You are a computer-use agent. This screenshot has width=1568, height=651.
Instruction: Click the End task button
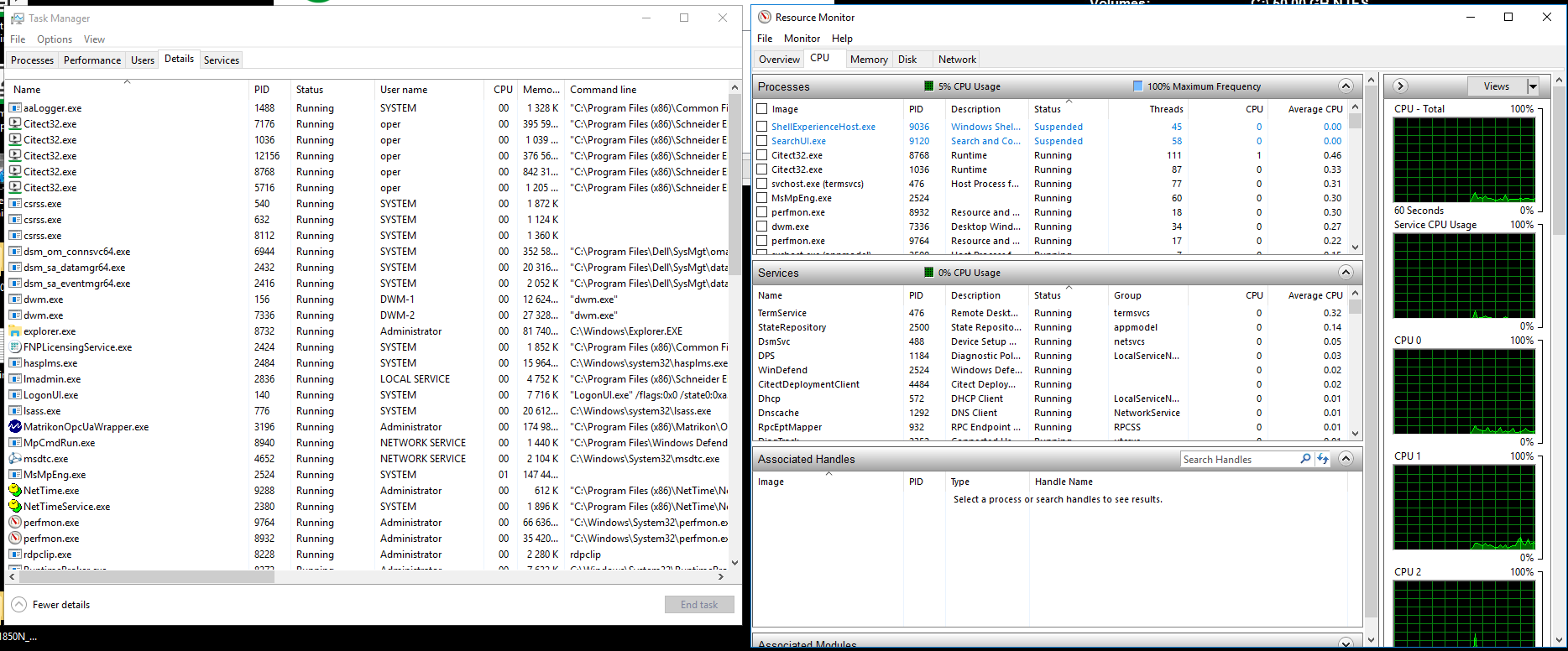point(699,605)
